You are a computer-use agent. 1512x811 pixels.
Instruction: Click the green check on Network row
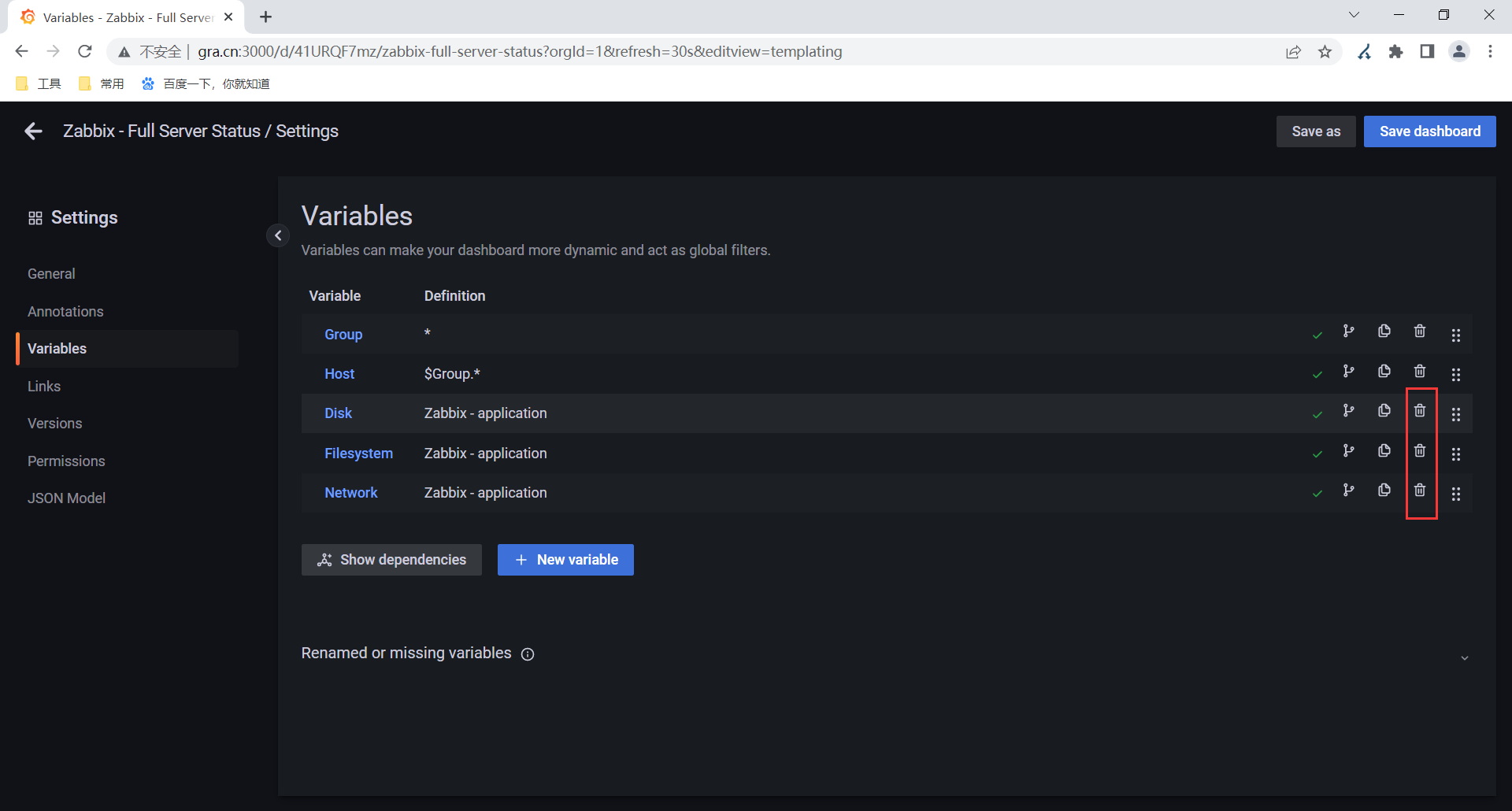coord(1317,494)
